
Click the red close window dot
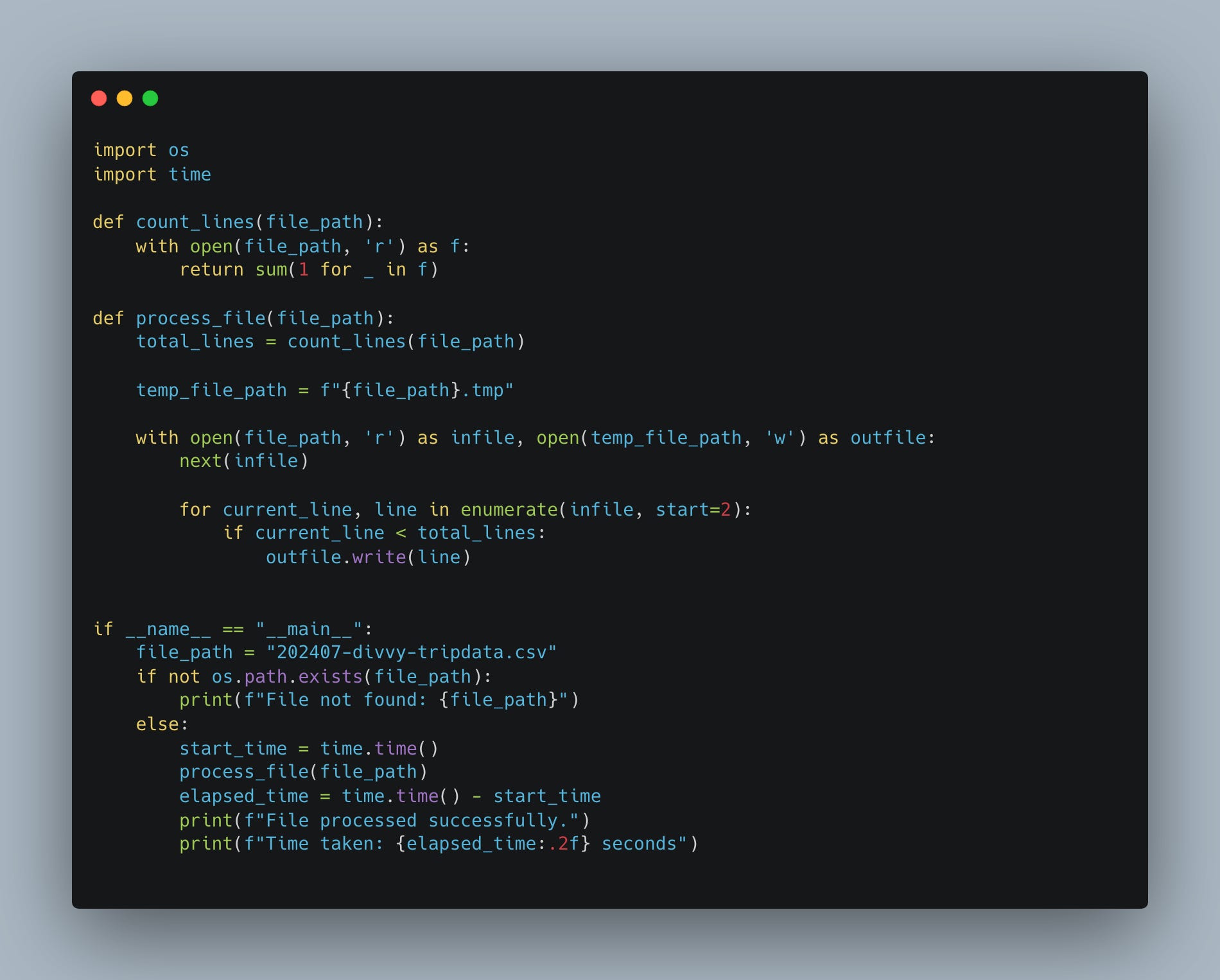tap(99, 98)
